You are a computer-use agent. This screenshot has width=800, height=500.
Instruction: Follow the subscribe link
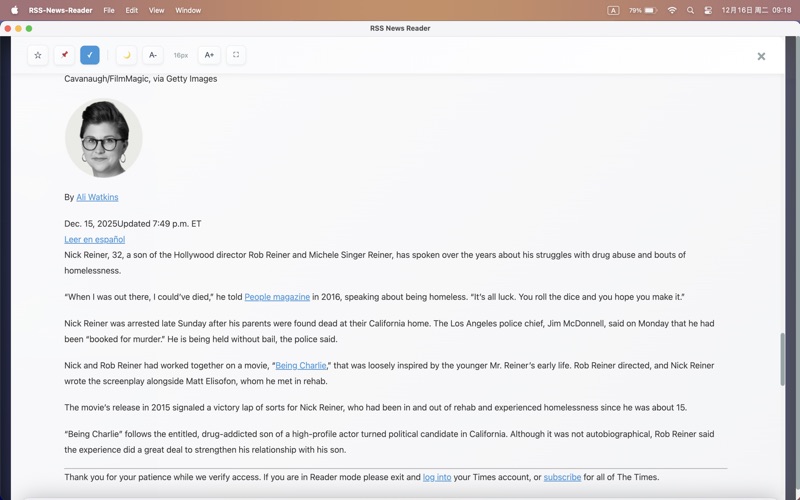point(562,477)
